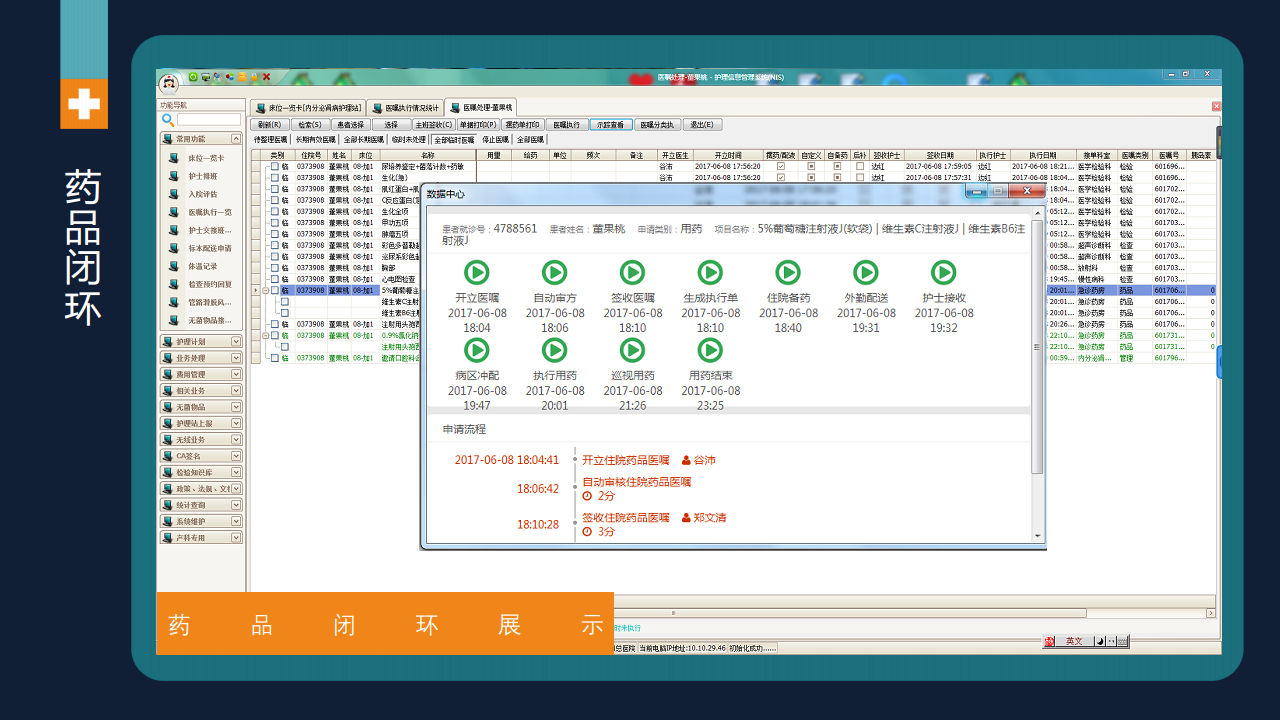Select the 全部医嘱 filter tab
Viewport: 1280px width, 720px height.
[x=530, y=140]
